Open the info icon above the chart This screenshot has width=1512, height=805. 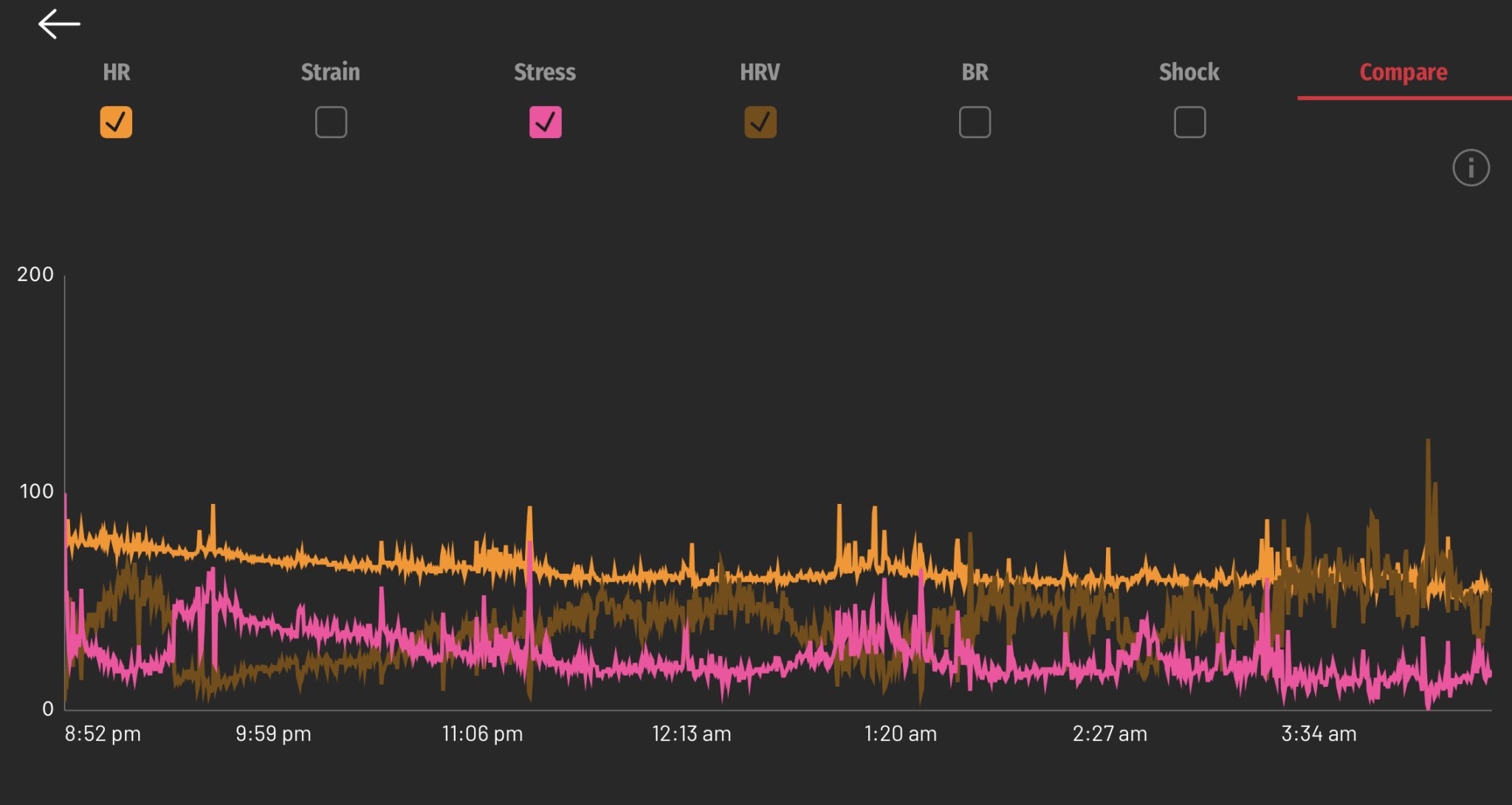1471,168
